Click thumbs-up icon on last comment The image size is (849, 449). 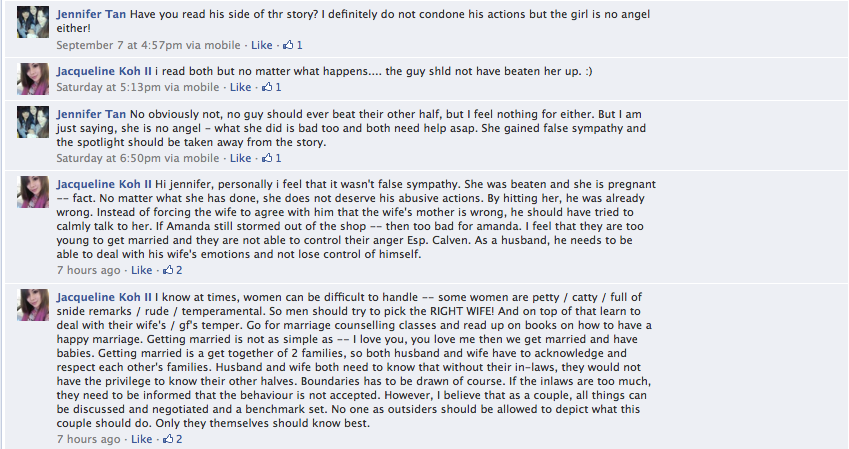pyautogui.click(x=168, y=439)
